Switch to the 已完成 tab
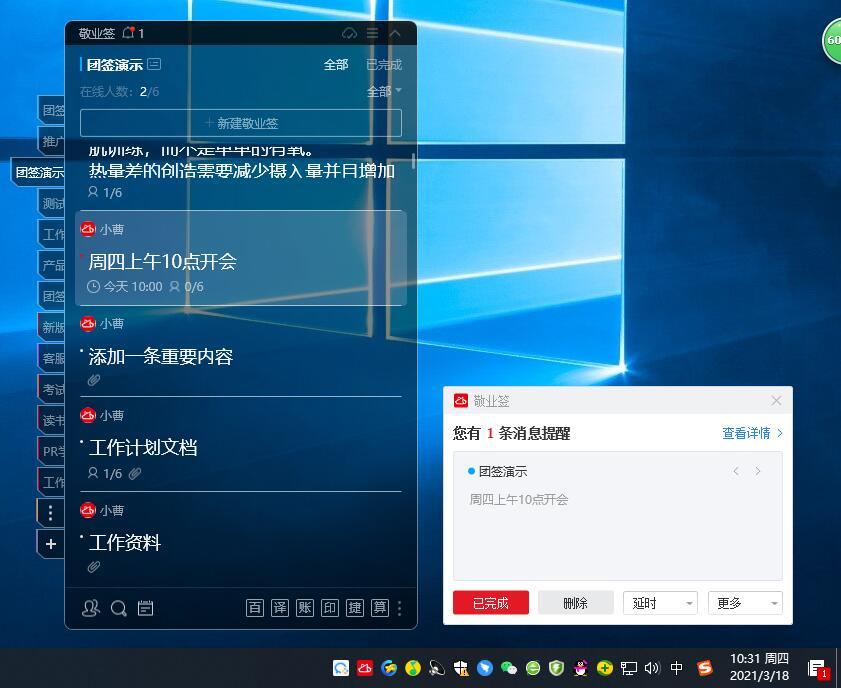The width and height of the screenshot is (841, 688). tap(384, 63)
